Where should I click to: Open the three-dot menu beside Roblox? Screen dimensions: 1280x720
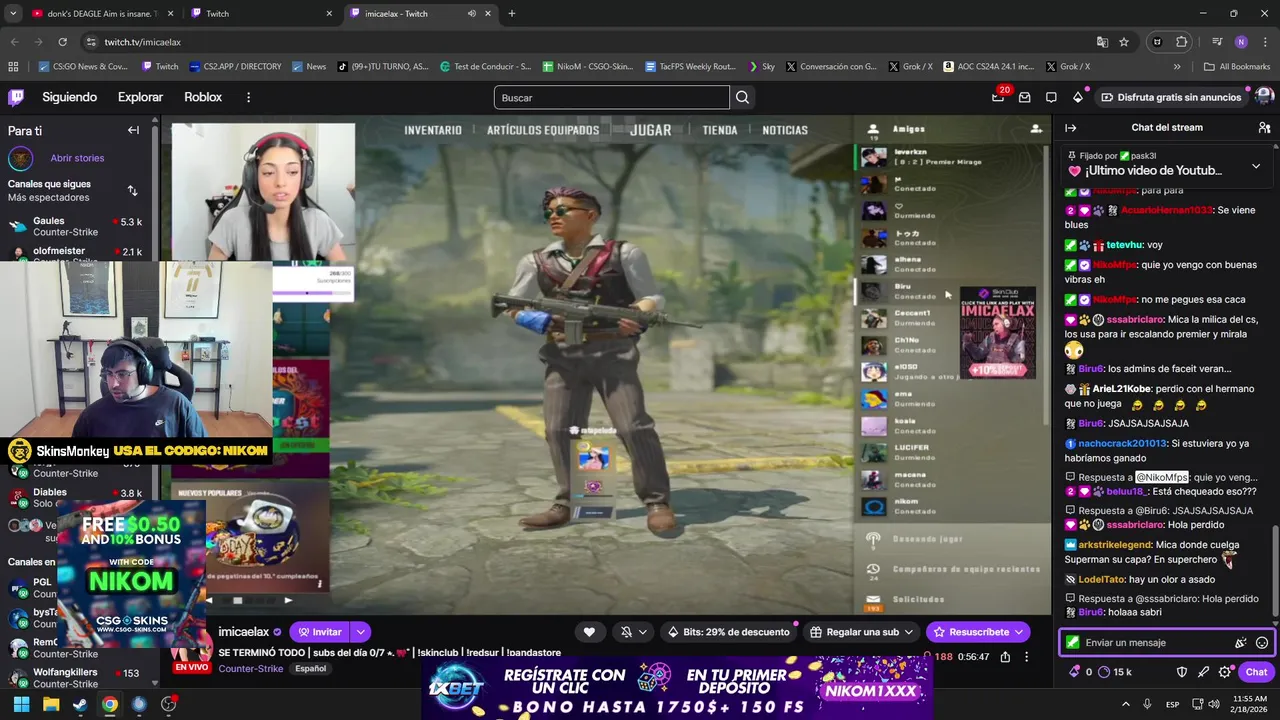click(x=248, y=97)
